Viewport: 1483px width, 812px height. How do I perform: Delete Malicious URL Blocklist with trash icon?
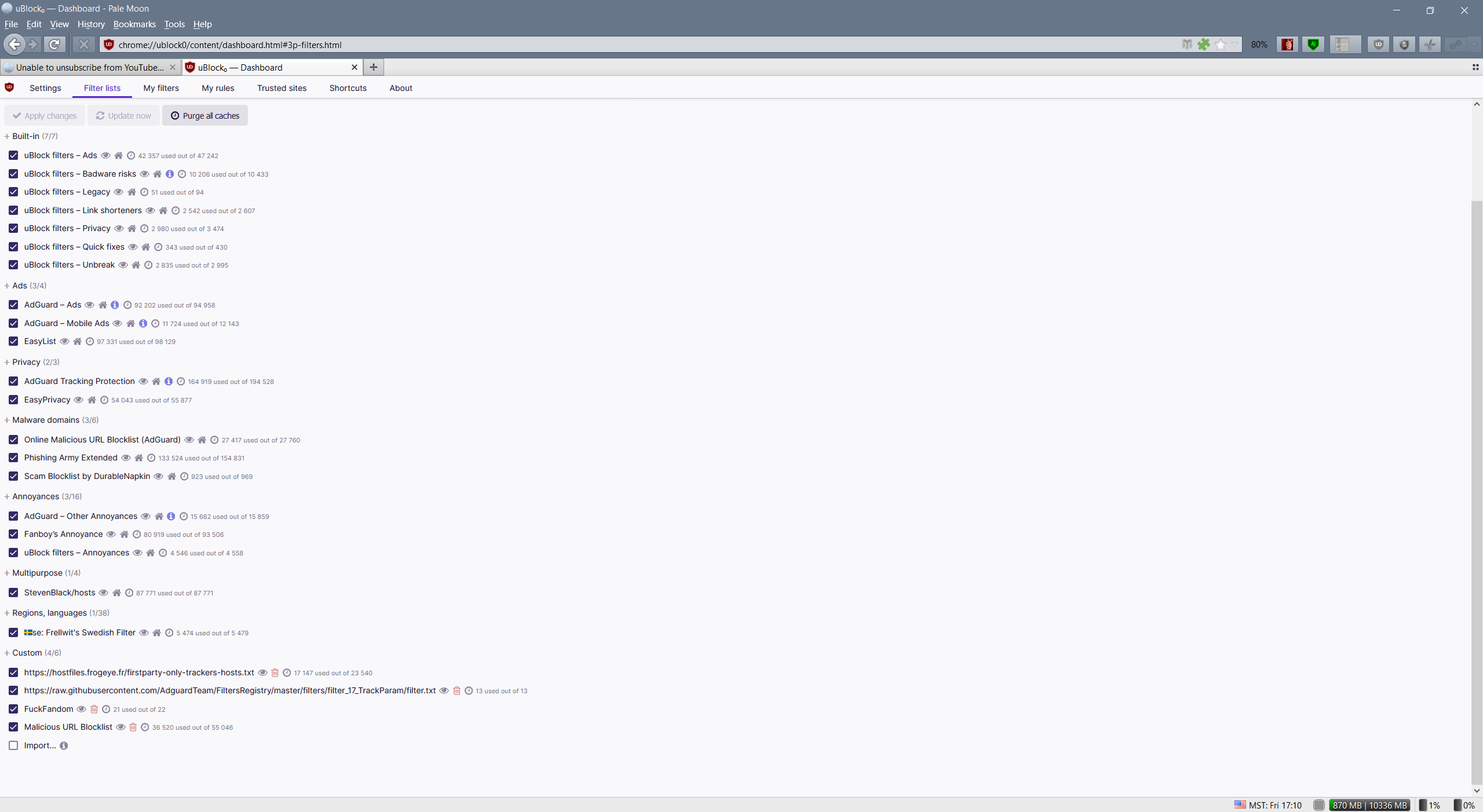(133, 727)
